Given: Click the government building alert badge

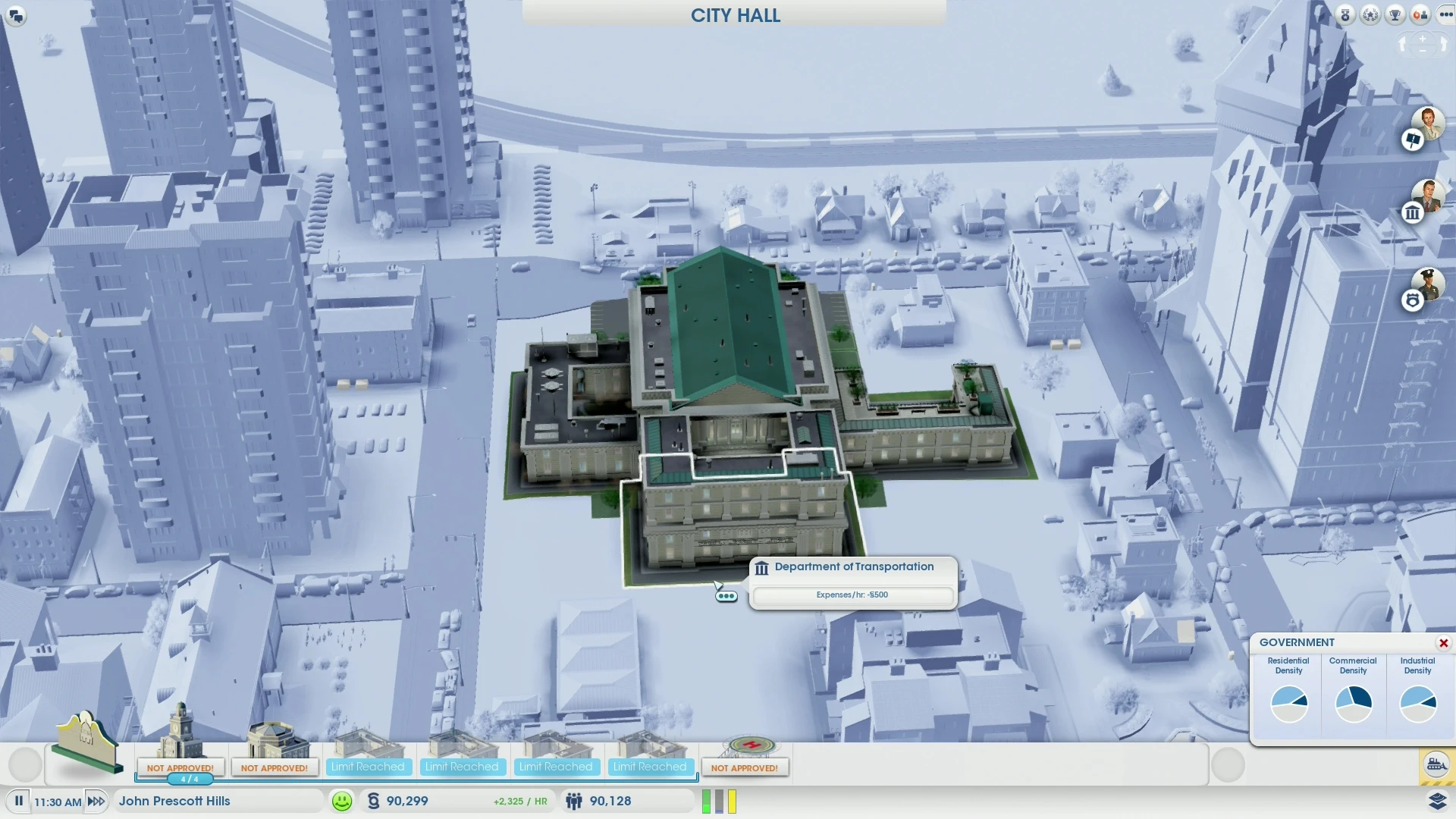Looking at the screenshot, I should tap(1412, 213).
